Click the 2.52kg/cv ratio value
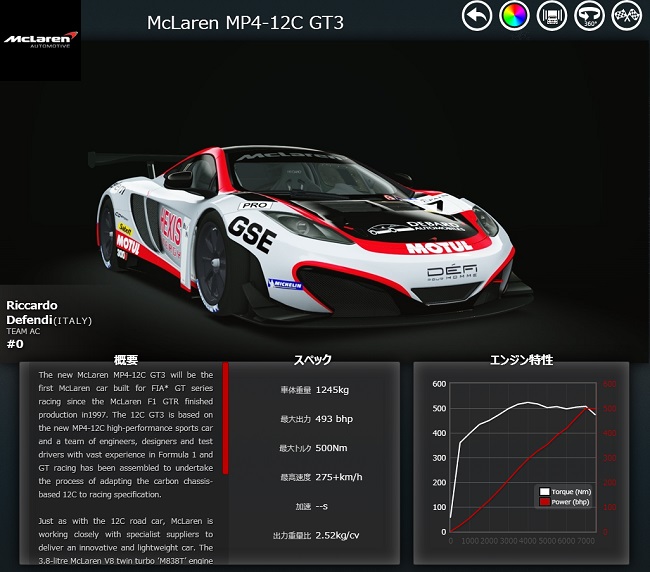 pos(337,535)
